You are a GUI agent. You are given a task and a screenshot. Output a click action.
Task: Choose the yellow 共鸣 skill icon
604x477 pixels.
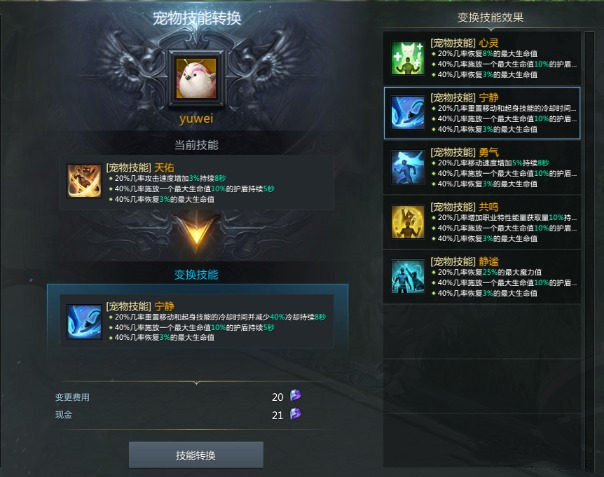pos(408,222)
